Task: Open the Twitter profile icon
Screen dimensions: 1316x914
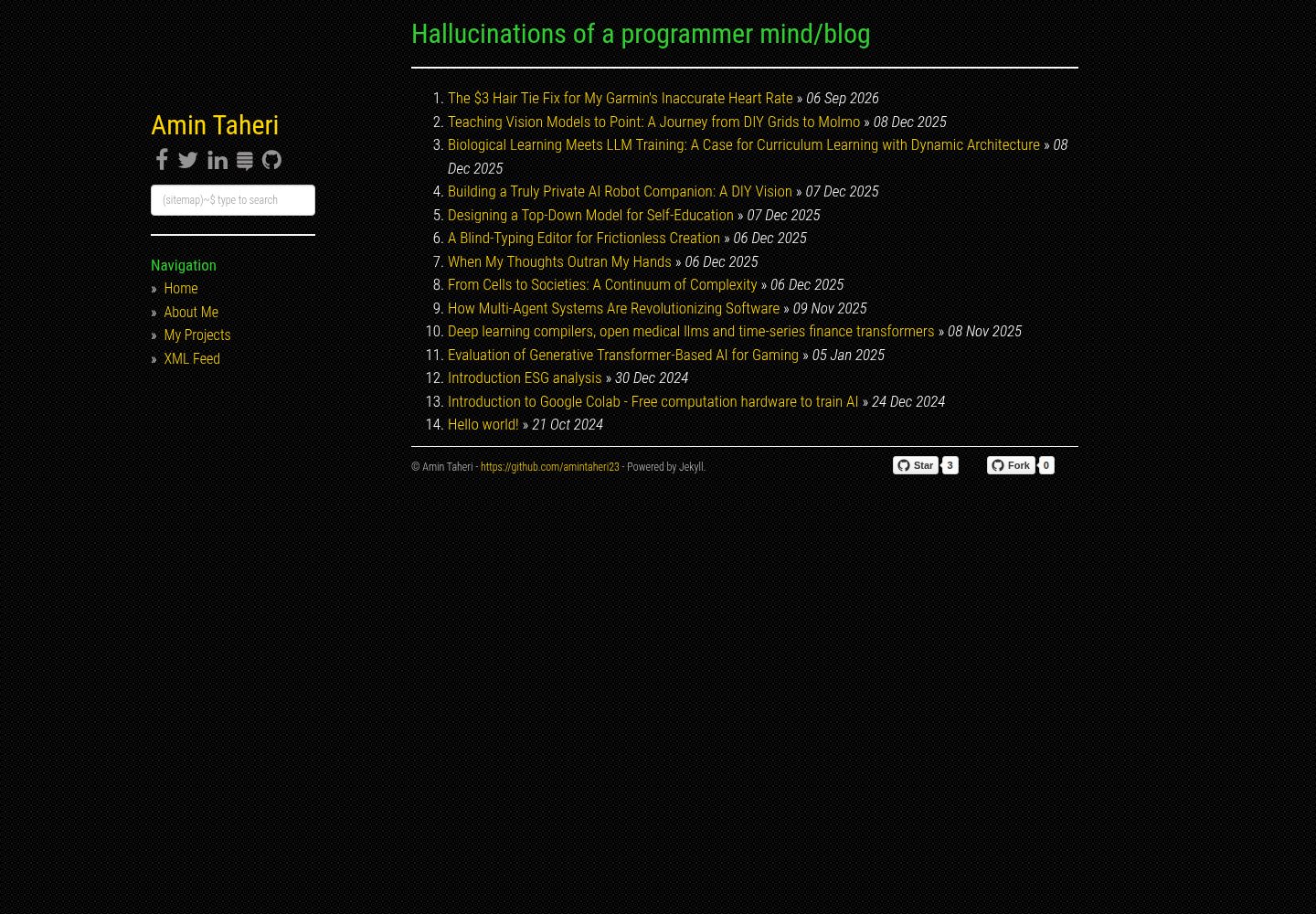Action: click(x=188, y=160)
